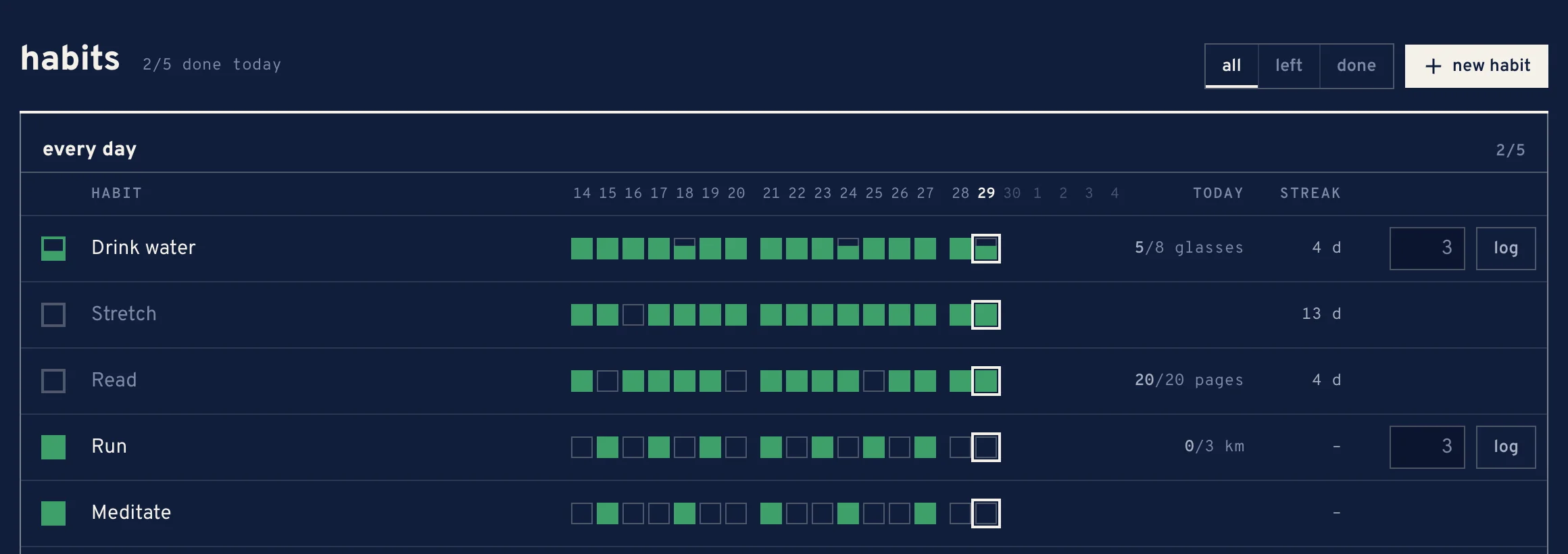
Task: Click Drink water's partial day 24 cell
Action: click(x=848, y=249)
